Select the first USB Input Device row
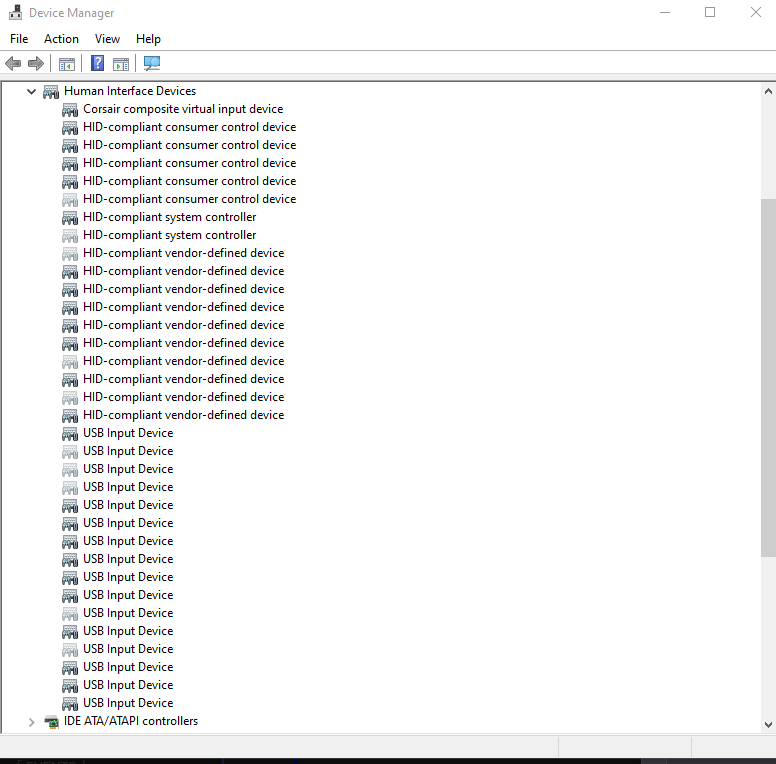Image resolution: width=776 pixels, height=764 pixels. pos(128,433)
